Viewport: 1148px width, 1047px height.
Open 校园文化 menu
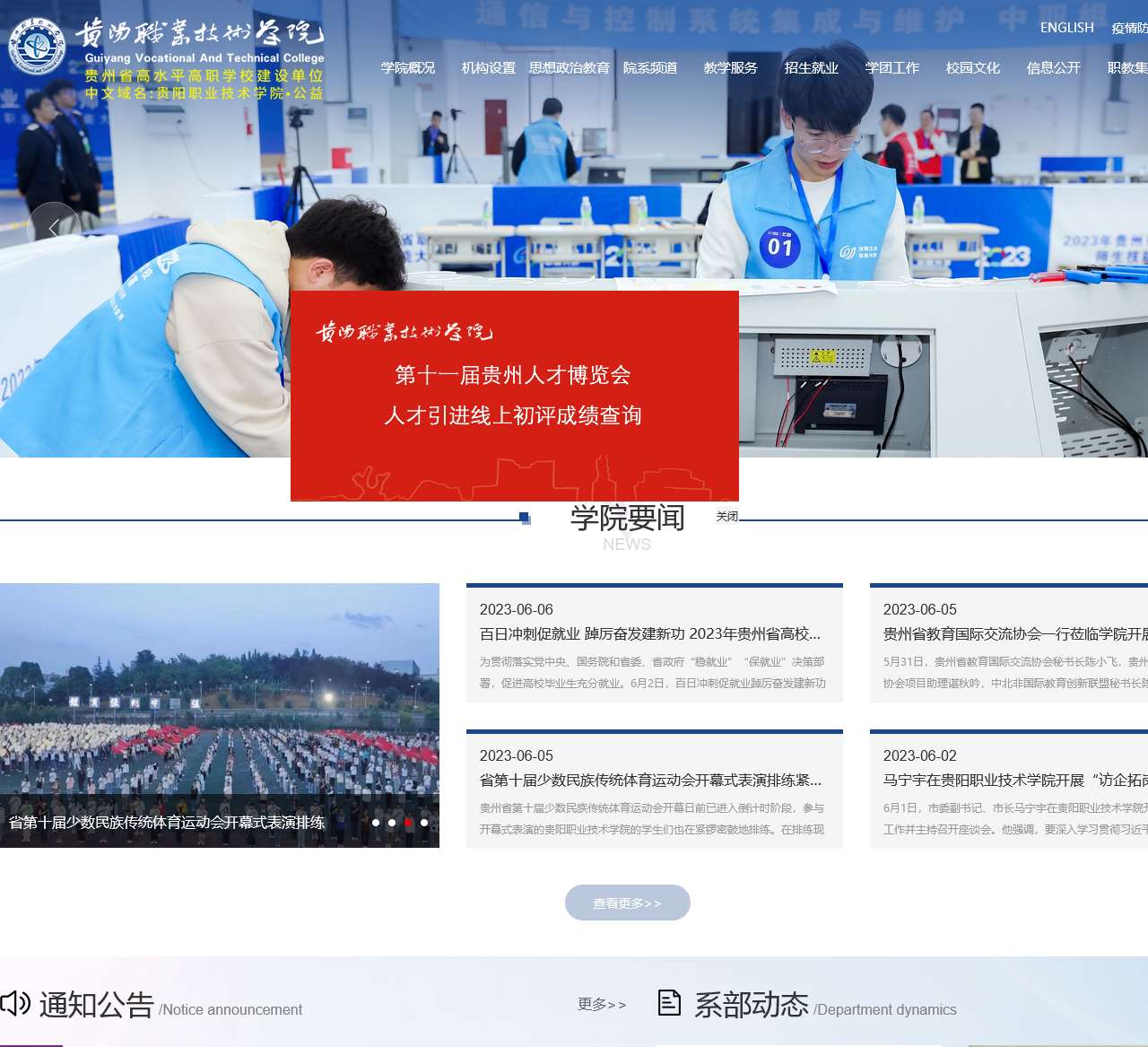[973, 68]
